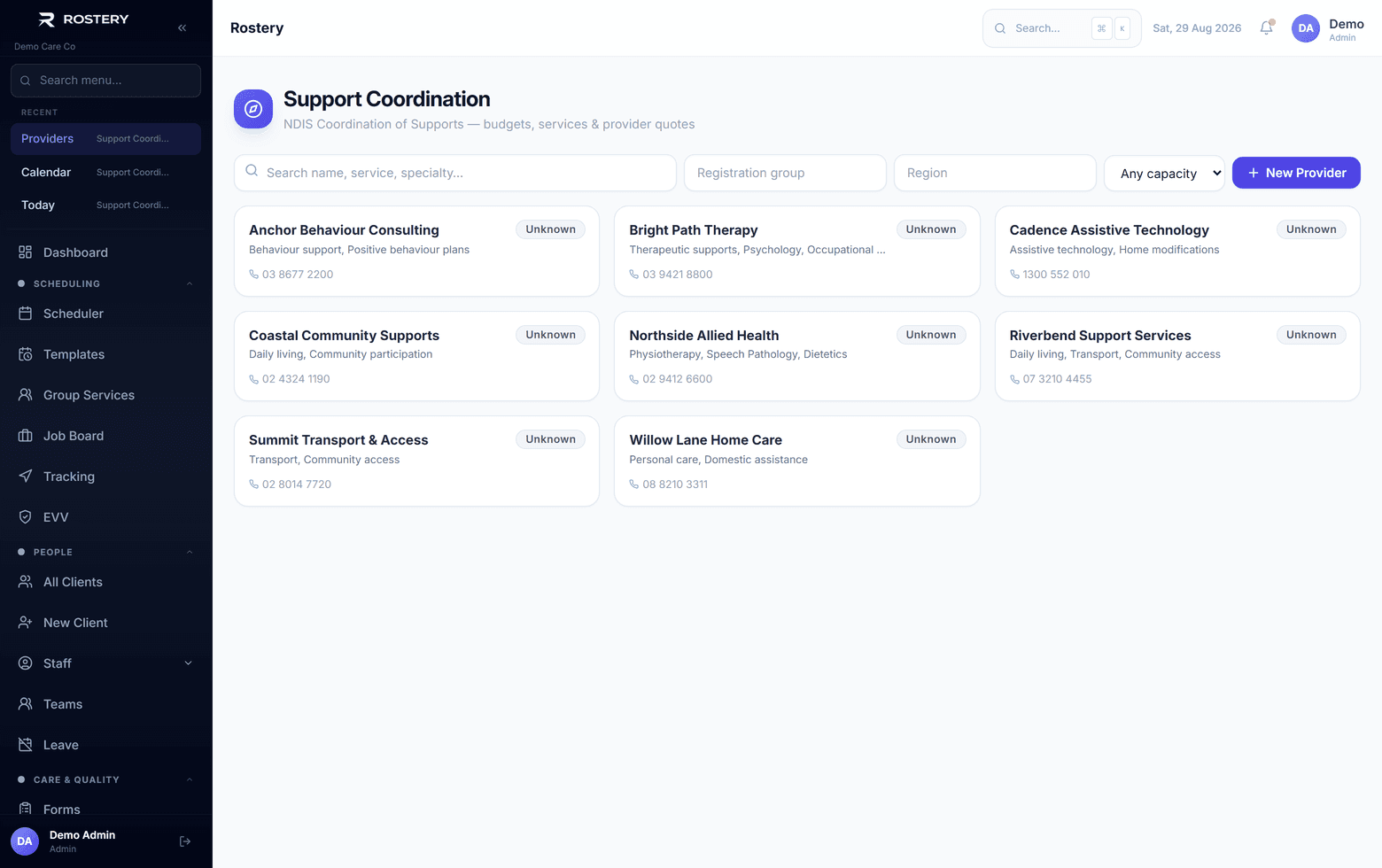Click phone number 08 8210 3311

pyautogui.click(x=675, y=484)
